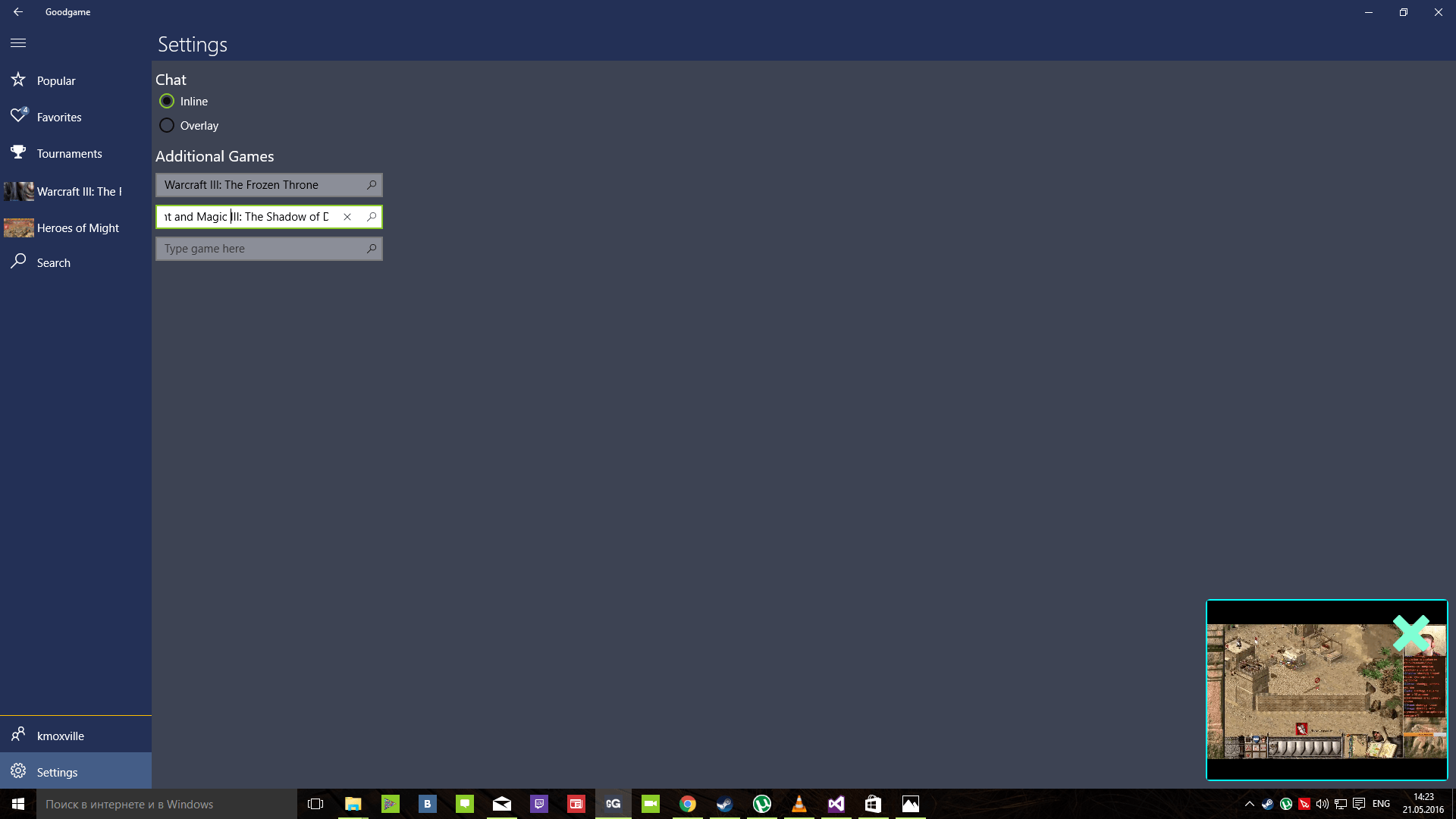Click the network icon in system tray
Image resolution: width=1456 pixels, height=819 pixels.
(x=1341, y=804)
